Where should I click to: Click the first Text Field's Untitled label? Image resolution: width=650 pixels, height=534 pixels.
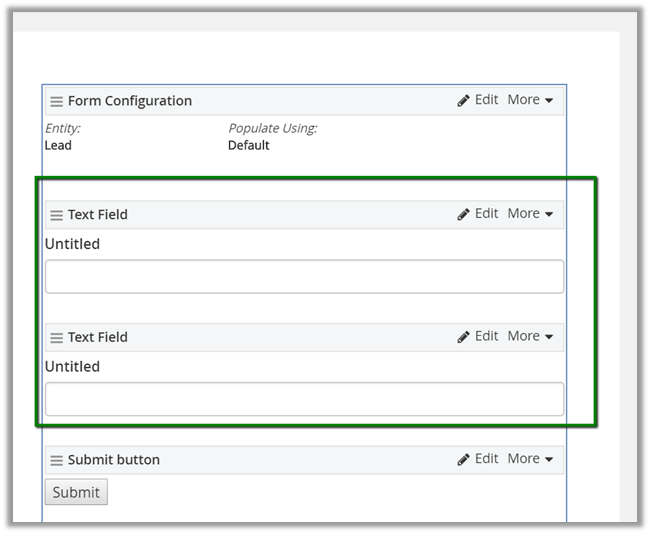72,244
